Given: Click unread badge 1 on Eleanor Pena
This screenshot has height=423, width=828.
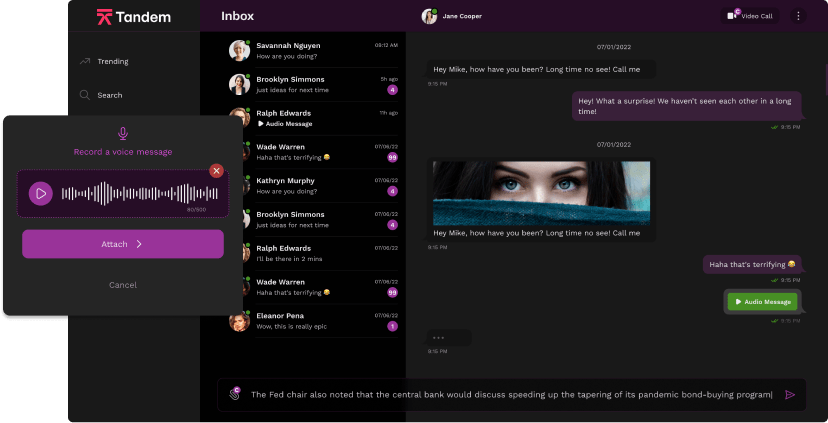Looking at the screenshot, I should pos(392,326).
